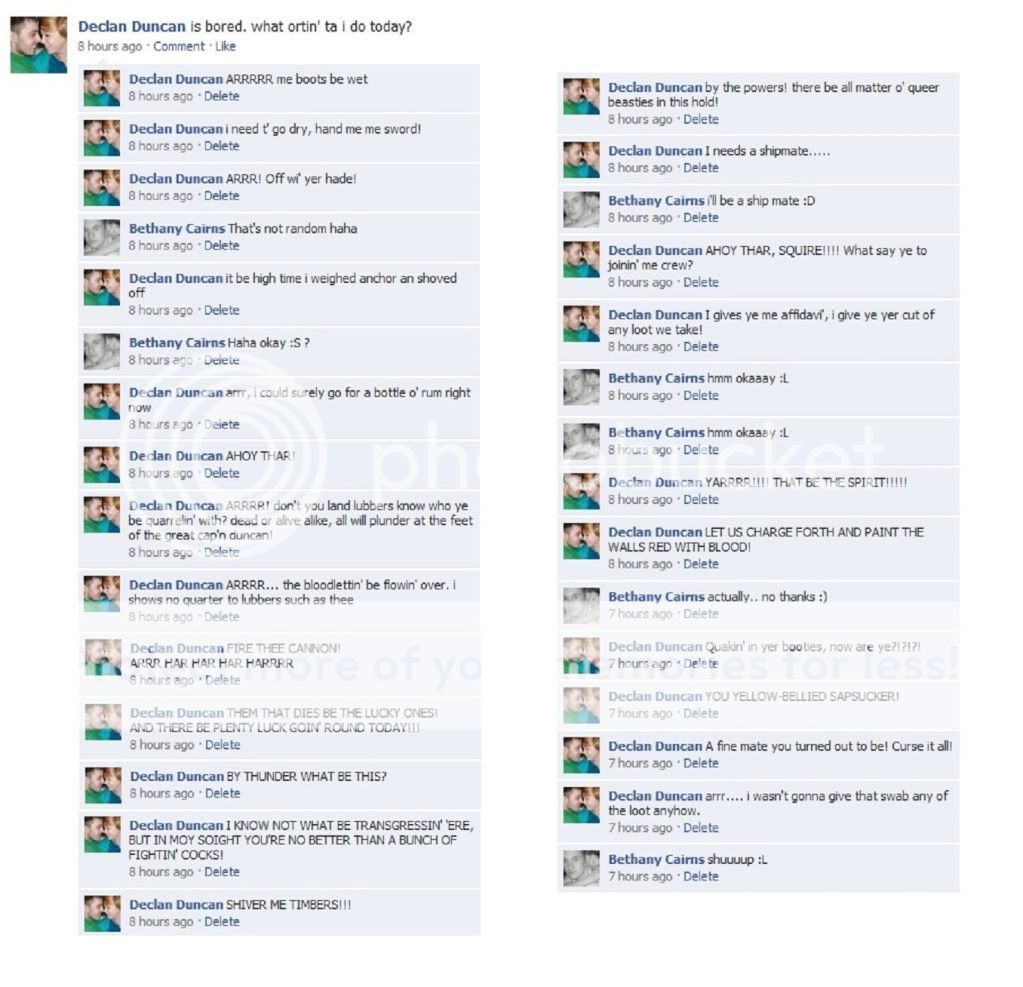Click Declan Duncan name in status headline
1023x987 pixels.
click(x=132, y=27)
